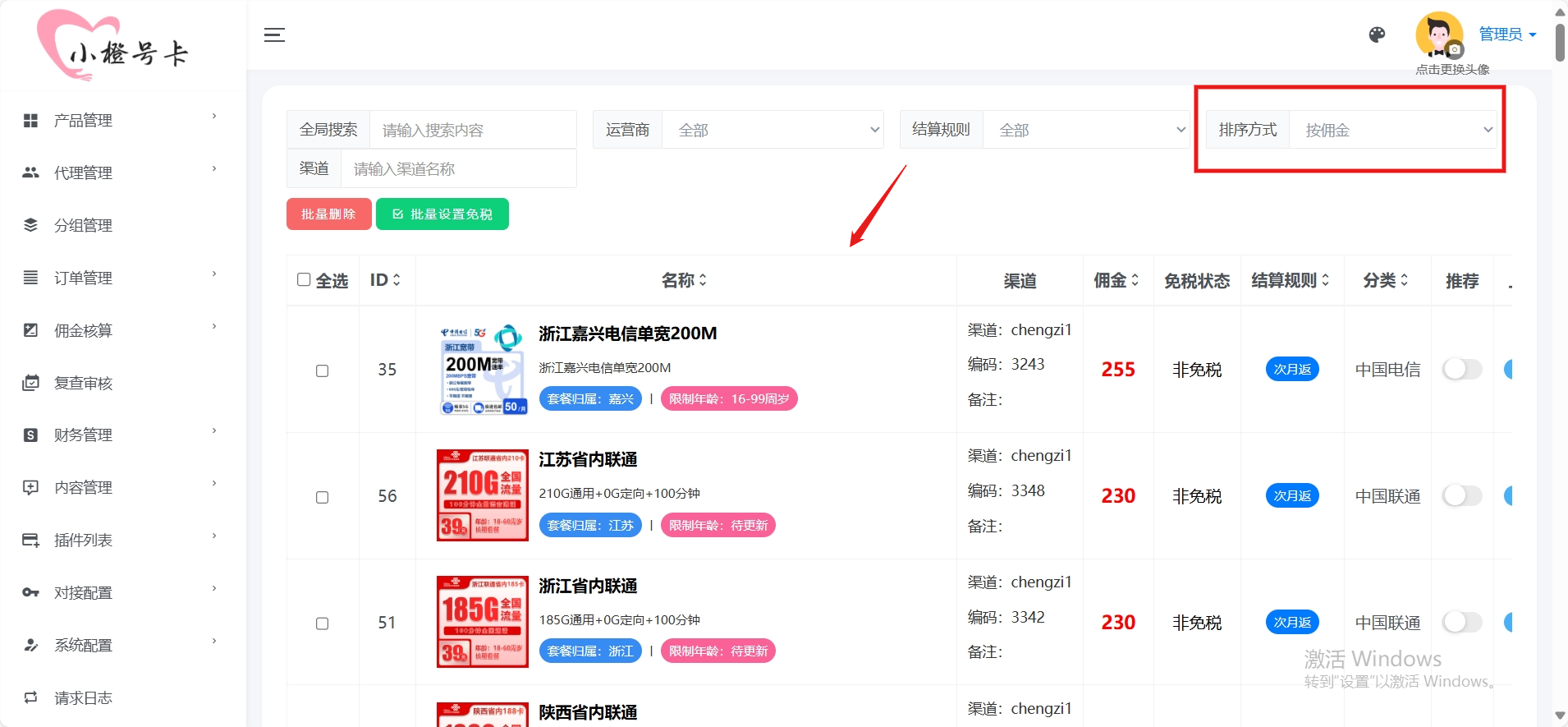The width and height of the screenshot is (1568, 727).
Task: Click the 内容管理 icon
Action: (x=30, y=487)
